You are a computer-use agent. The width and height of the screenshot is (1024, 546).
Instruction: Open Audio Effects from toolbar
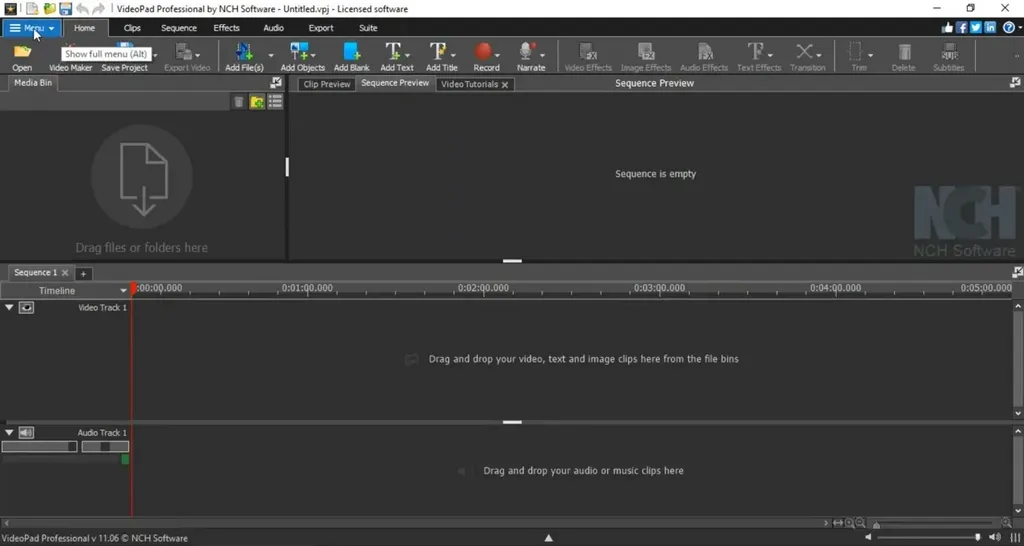point(704,52)
